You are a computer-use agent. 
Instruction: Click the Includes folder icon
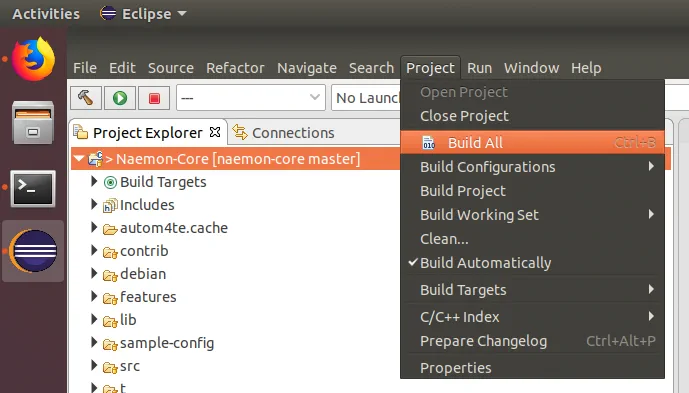110,205
